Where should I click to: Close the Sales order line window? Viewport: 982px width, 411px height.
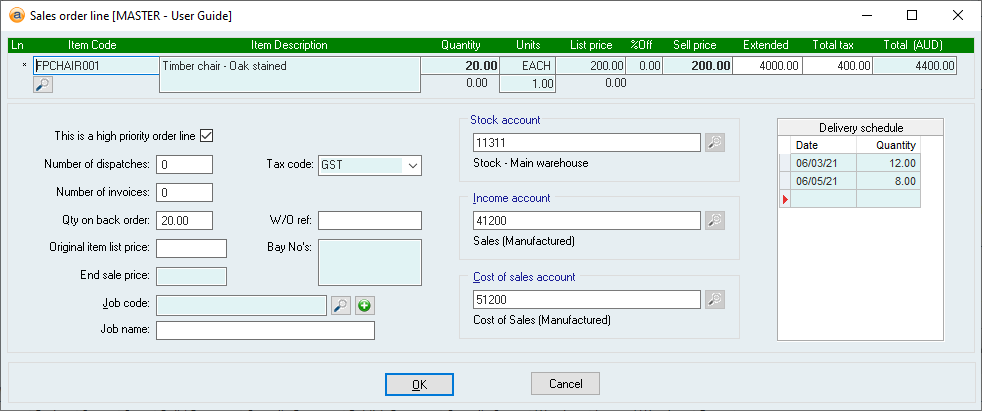(x=957, y=15)
